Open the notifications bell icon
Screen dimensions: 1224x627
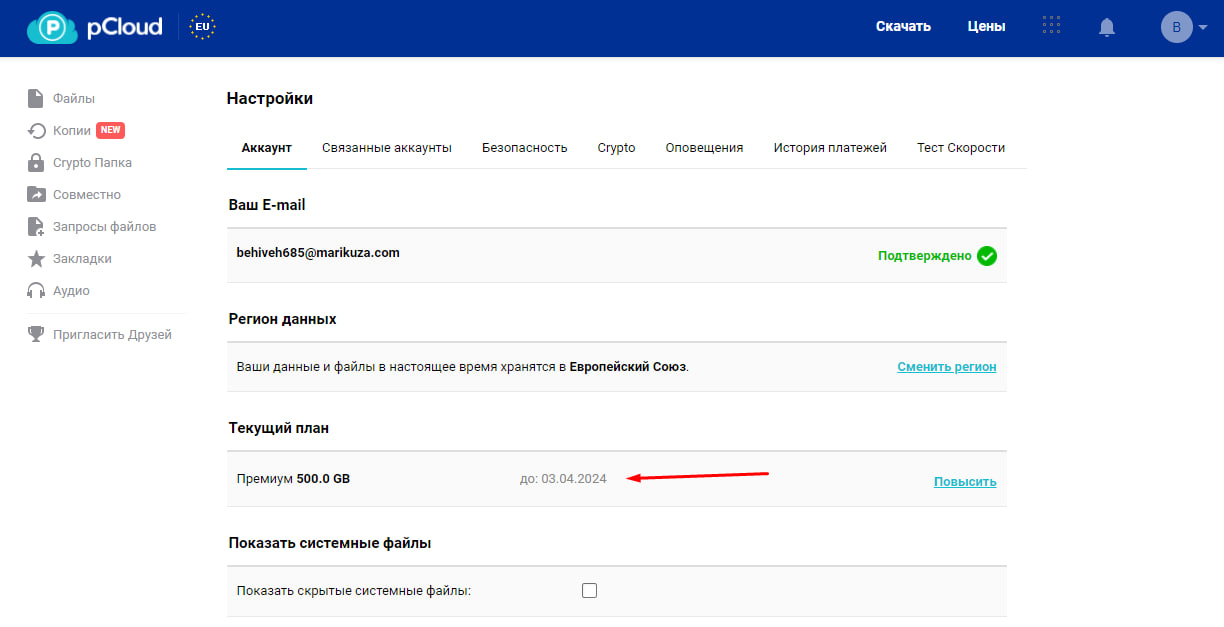click(1107, 28)
